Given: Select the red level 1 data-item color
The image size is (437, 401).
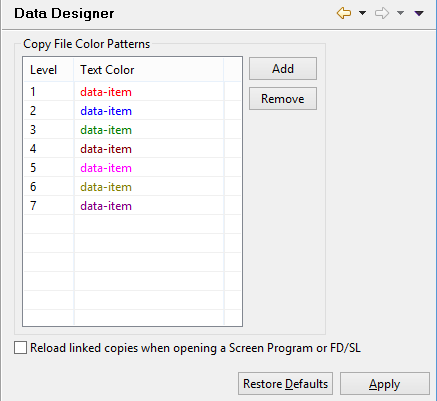Looking at the screenshot, I should 106,92.
